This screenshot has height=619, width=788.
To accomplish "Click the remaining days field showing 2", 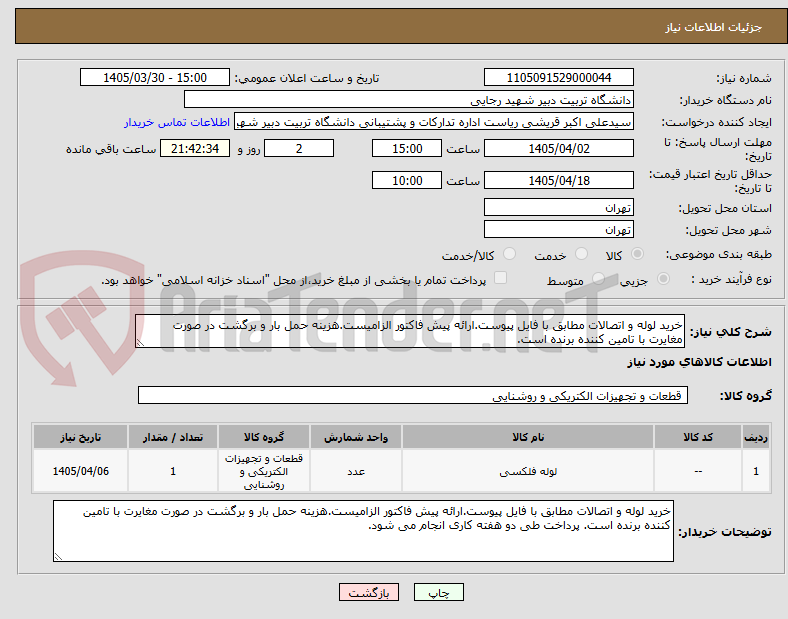I will (299, 148).
